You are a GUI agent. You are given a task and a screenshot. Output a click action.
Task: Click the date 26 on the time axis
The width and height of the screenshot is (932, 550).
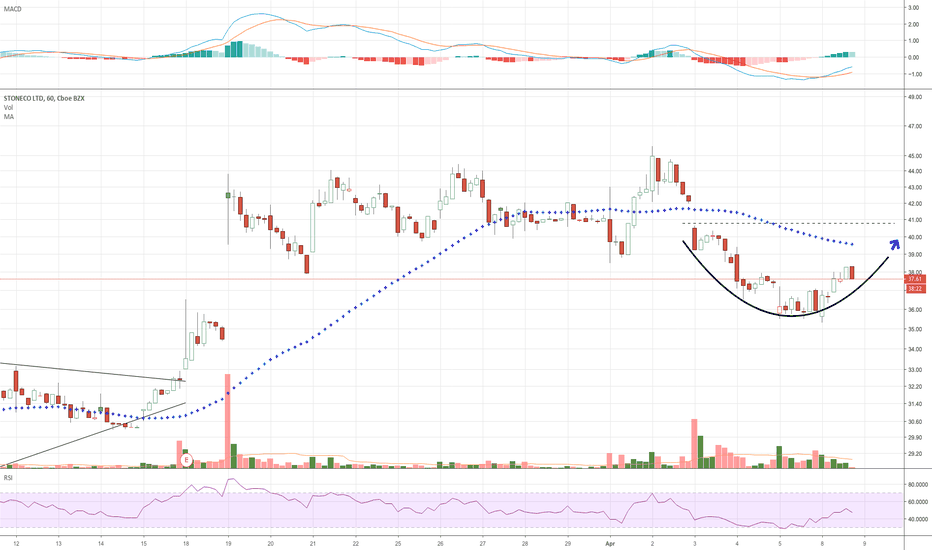(440, 543)
